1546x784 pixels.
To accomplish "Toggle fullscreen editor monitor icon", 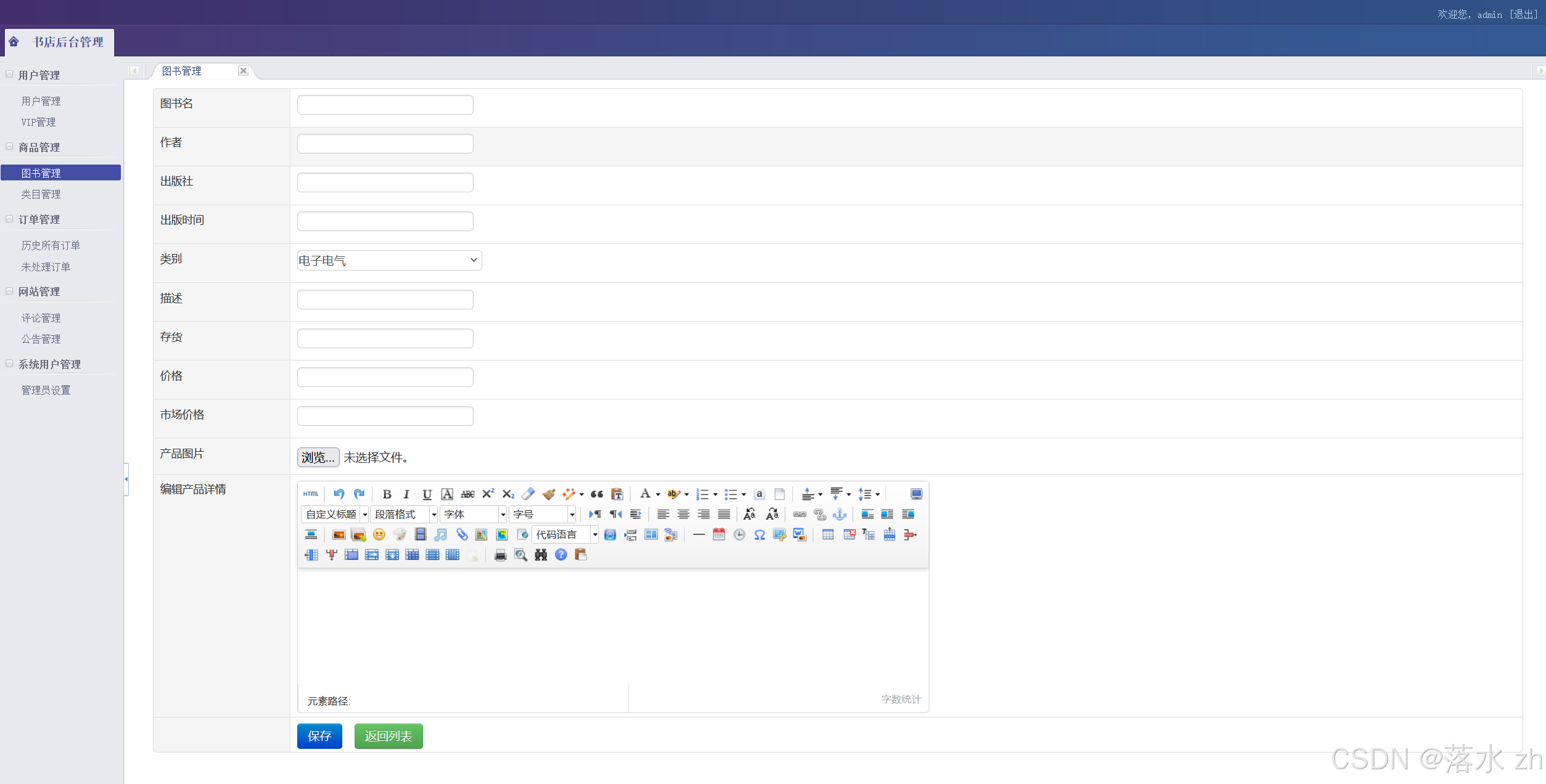I will (916, 494).
